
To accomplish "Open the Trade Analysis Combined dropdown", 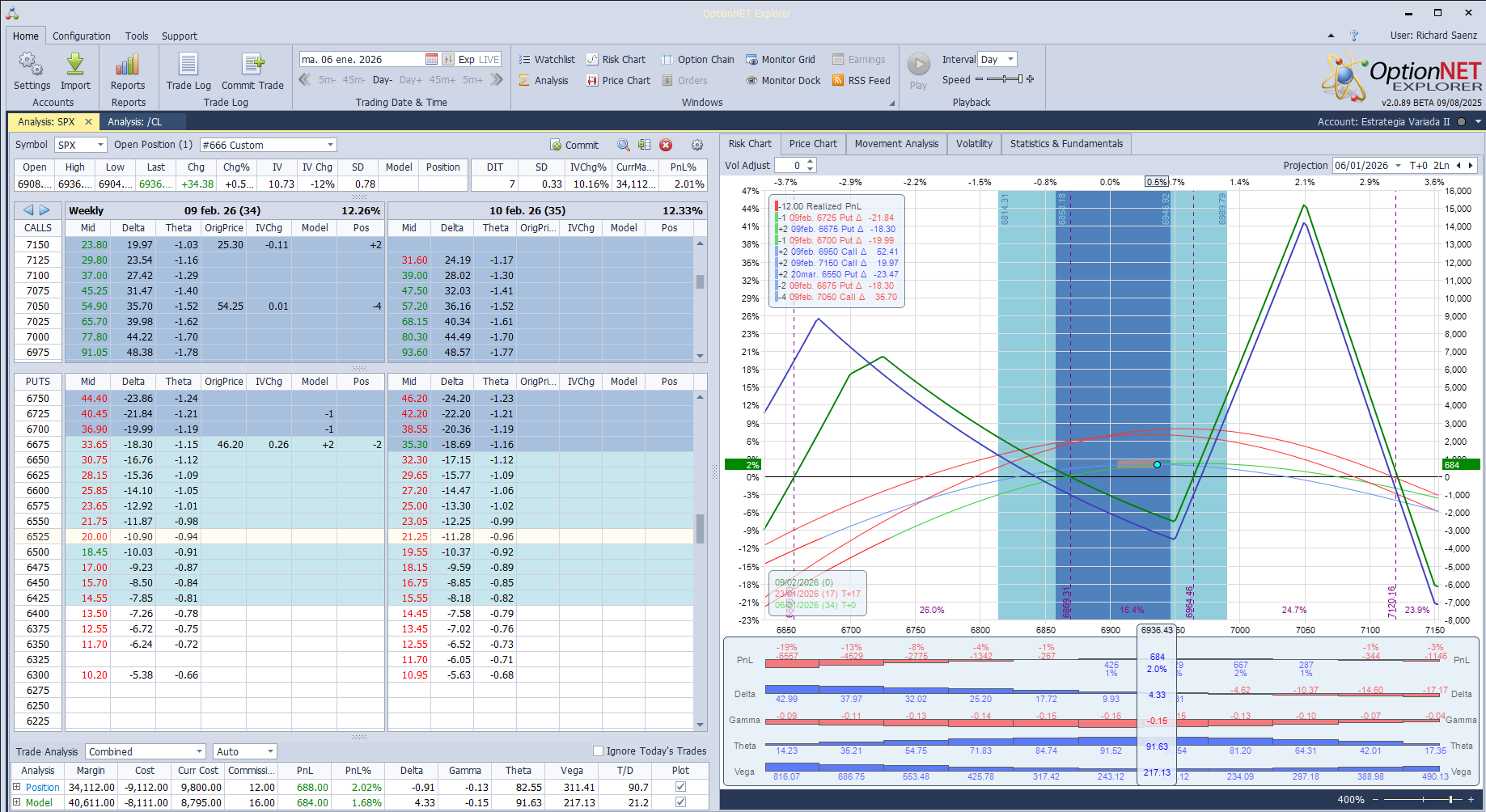I will 199,751.
